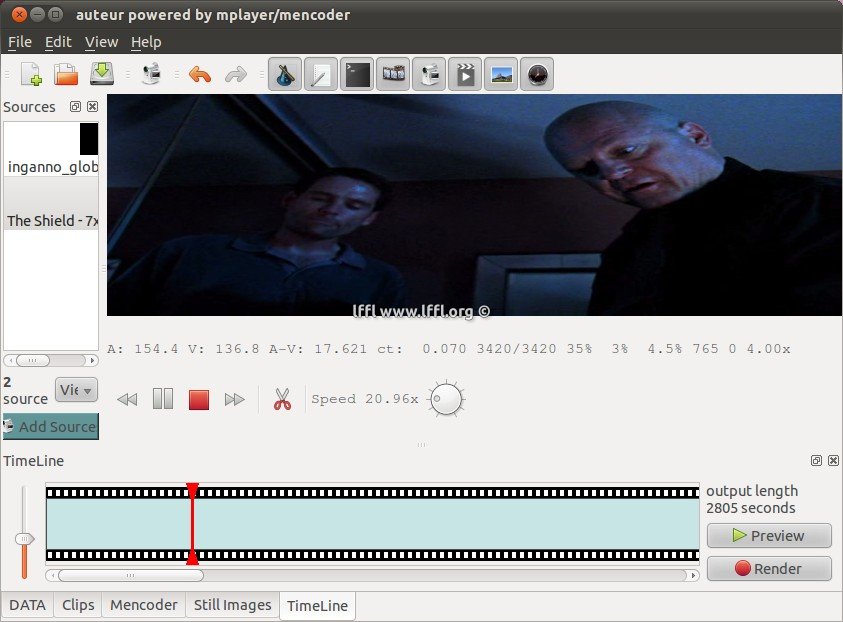Image resolution: width=843 pixels, height=622 pixels.
Task: Click the right arrow of the timeline scrollbar
Action: point(693,575)
